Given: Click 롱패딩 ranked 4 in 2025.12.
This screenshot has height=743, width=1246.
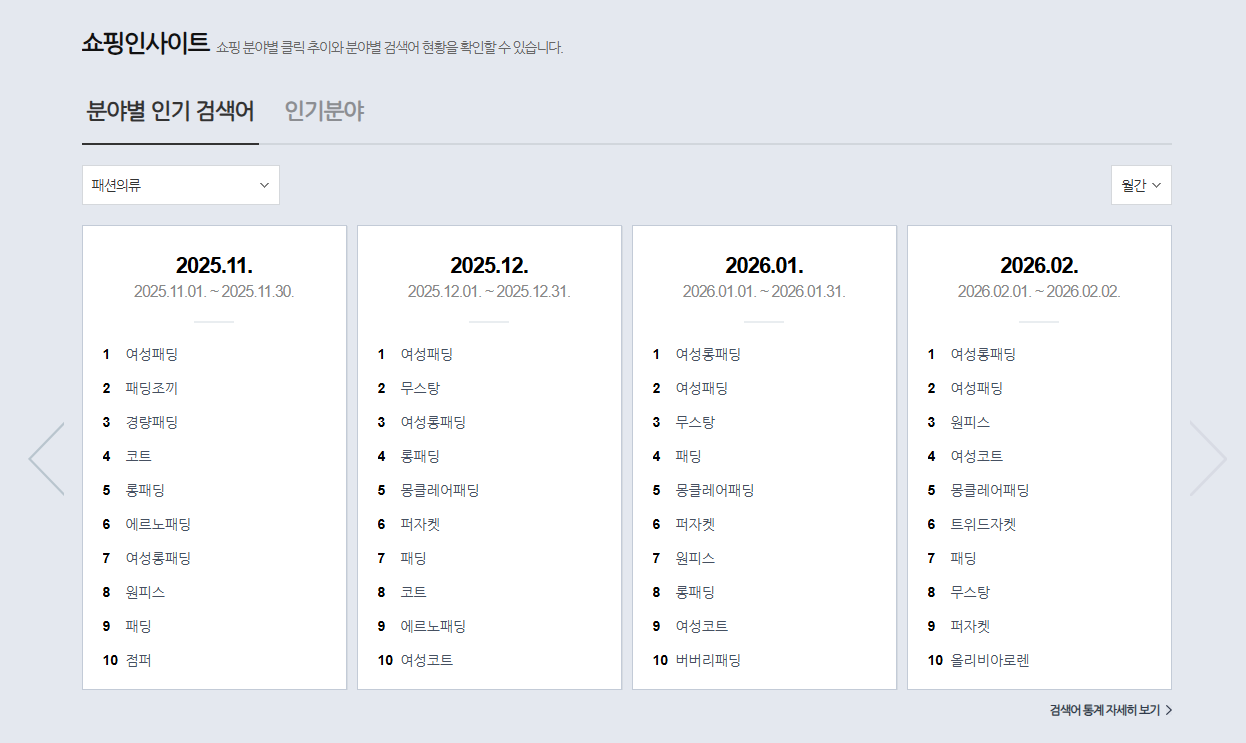Looking at the screenshot, I should 420,456.
